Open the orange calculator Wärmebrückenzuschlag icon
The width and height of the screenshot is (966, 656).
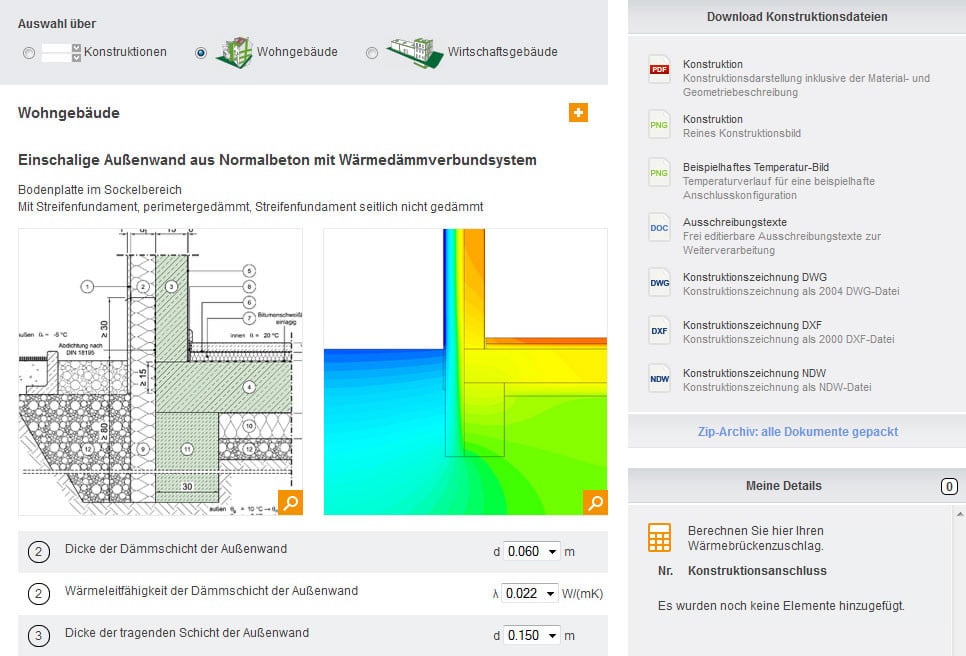(x=659, y=538)
